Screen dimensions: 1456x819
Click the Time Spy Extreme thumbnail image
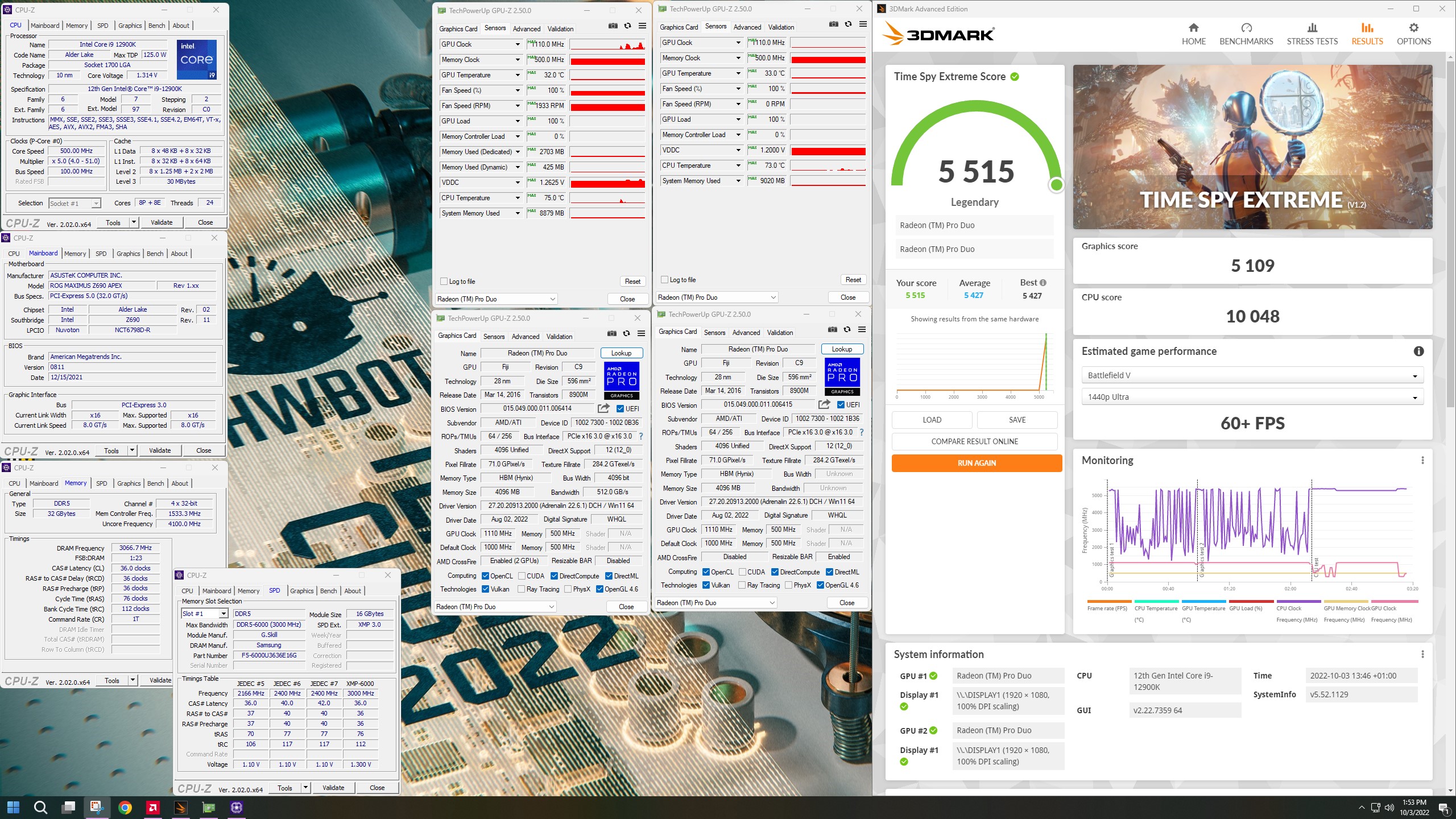(x=1252, y=147)
